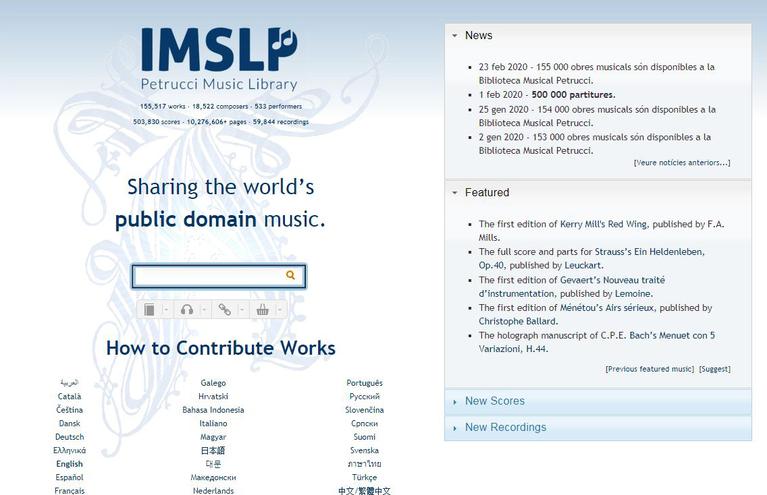The image size is (767, 495).
Task: Switch language to Ελληνικά
Action: click(x=69, y=450)
